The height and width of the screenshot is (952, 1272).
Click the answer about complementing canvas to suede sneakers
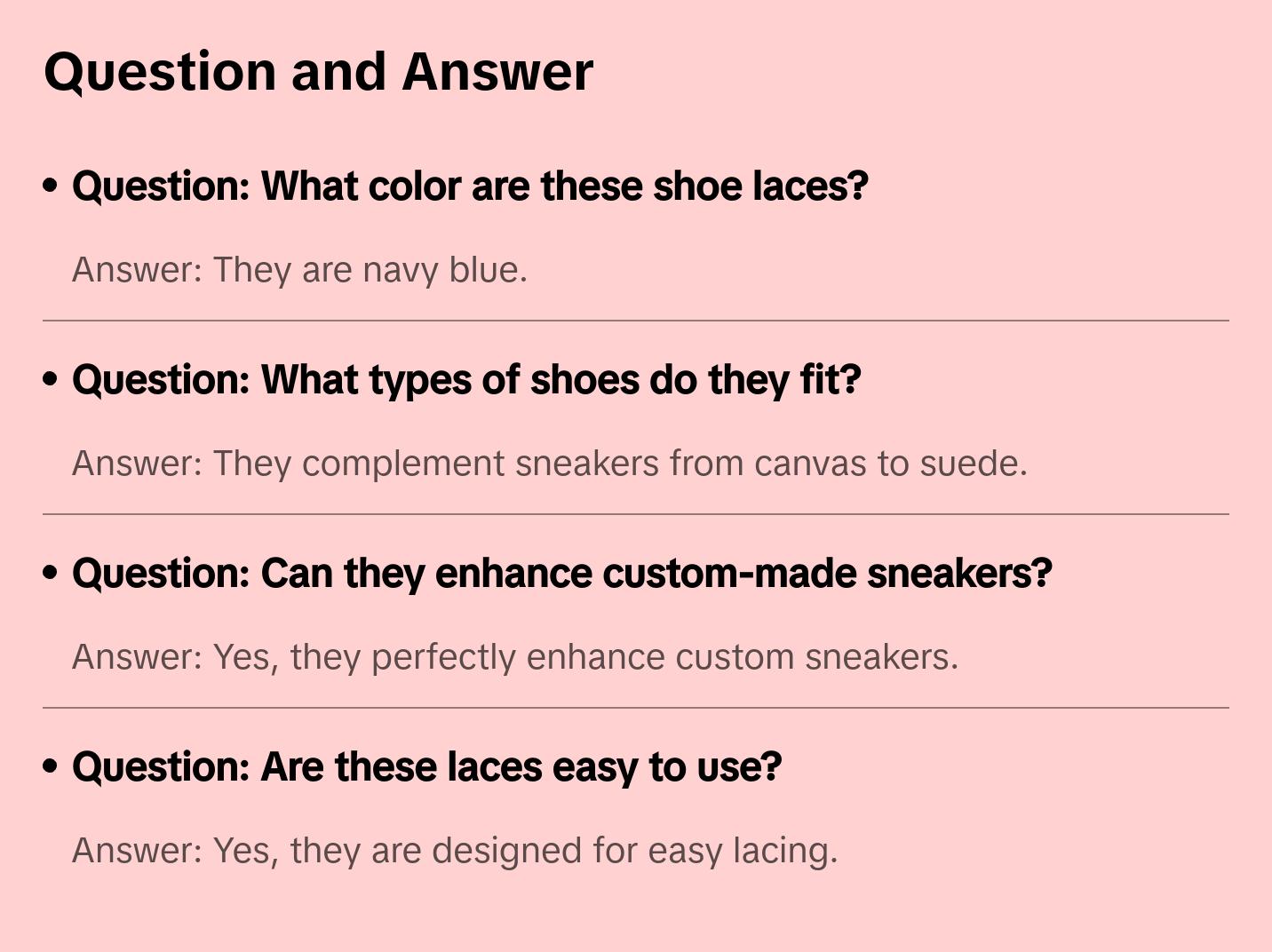click(x=549, y=464)
